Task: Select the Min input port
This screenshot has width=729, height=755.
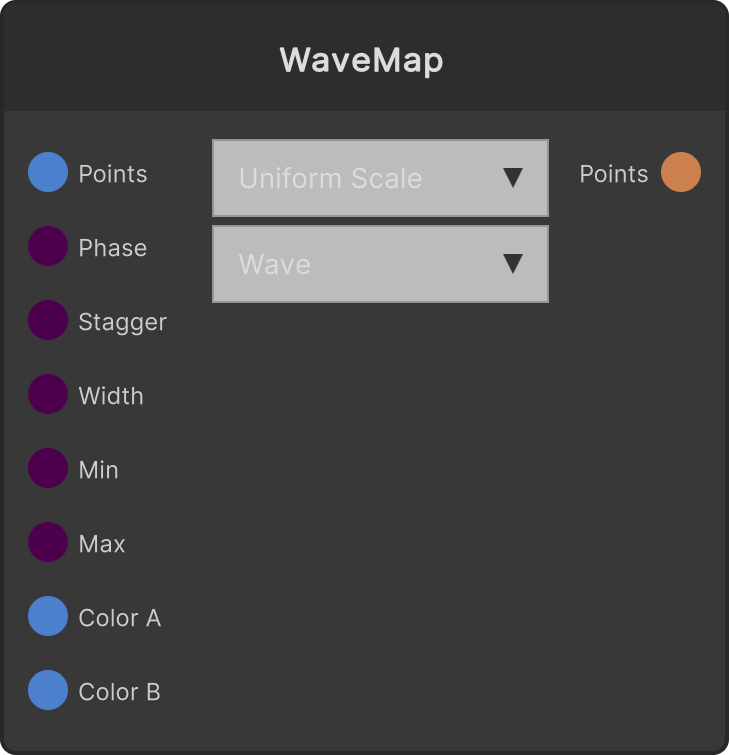Action: (48, 468)
